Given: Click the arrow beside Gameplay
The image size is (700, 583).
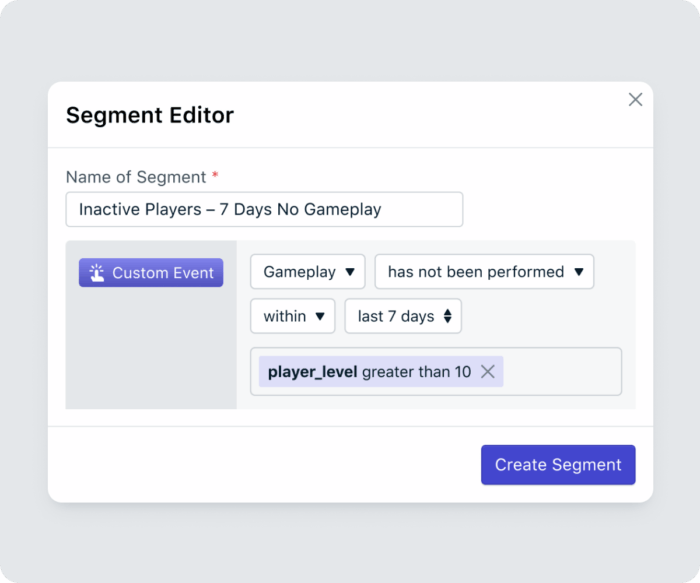Looking at the screenshot, I should point(350,272).
